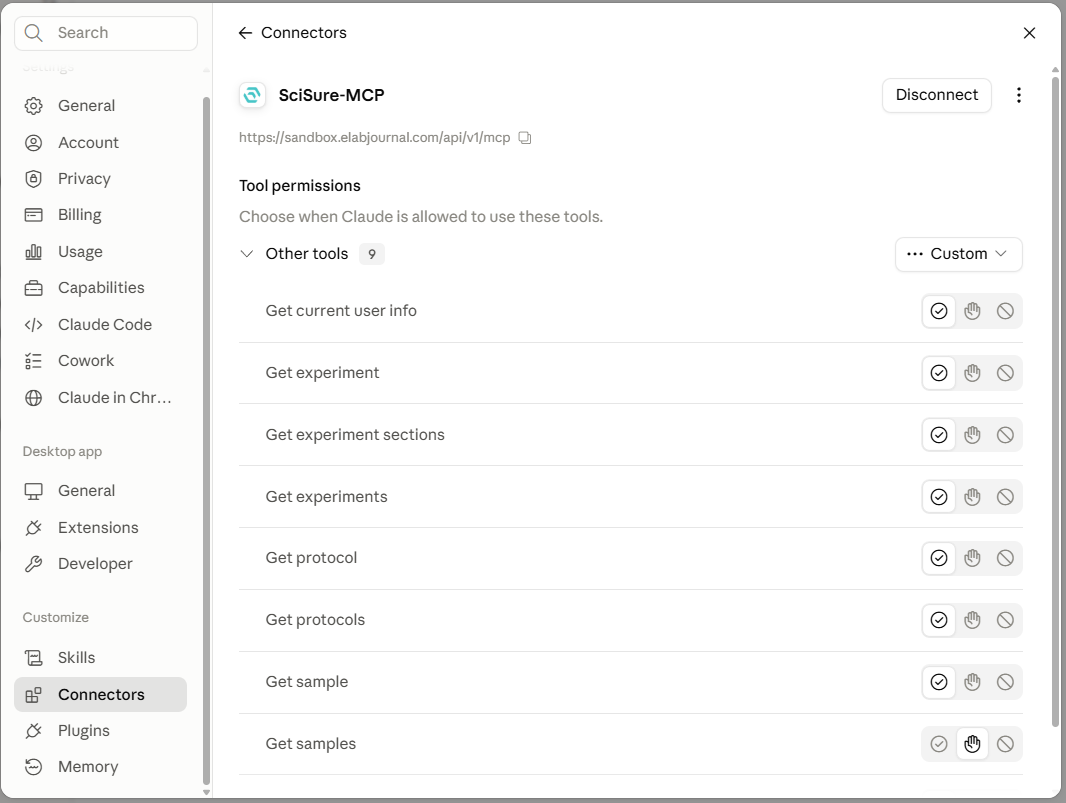Click the Tool permissions heading
This screenshot has height=803, width=1066.
click(x=300, y=186)
